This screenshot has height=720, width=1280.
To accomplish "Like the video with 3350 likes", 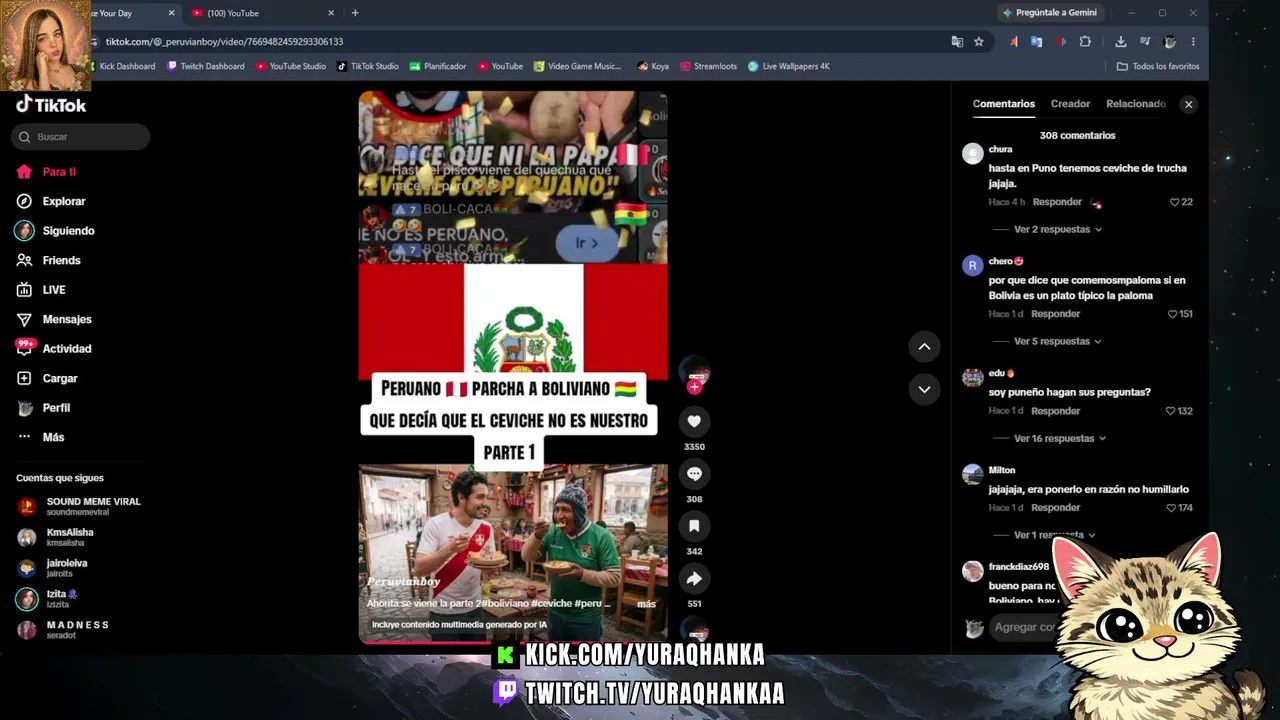I will 694,421.
